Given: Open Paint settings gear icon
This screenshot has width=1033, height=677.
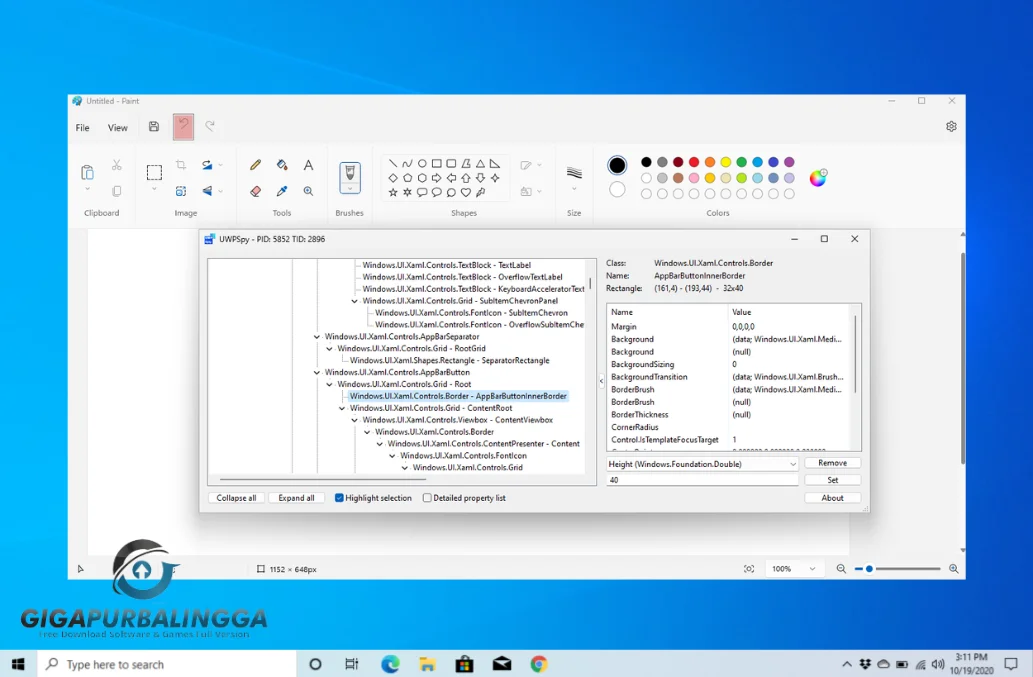Looking at the screenshot, I should [951, 127].
